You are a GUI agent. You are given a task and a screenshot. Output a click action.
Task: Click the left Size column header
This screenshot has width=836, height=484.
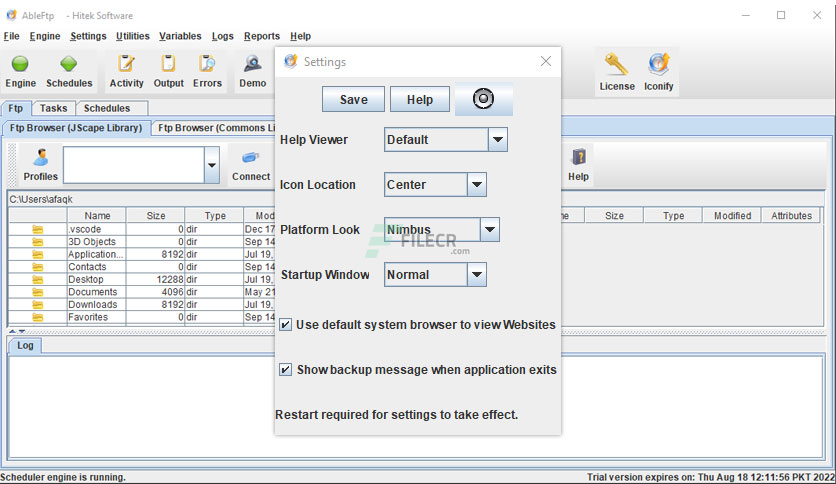coord(156,216)
